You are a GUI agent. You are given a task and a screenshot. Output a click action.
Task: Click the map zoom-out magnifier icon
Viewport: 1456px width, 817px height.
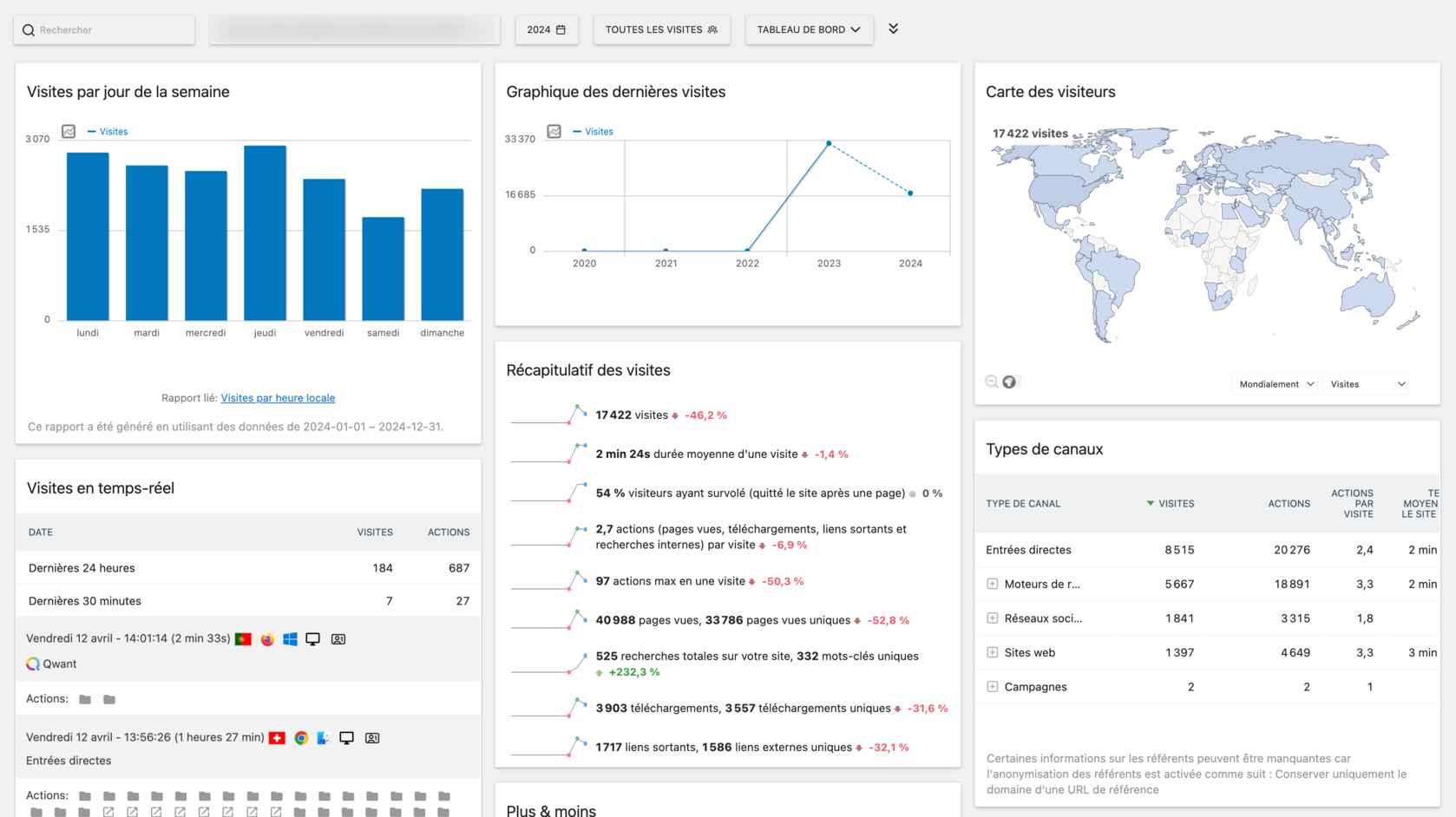coord(992,382)
